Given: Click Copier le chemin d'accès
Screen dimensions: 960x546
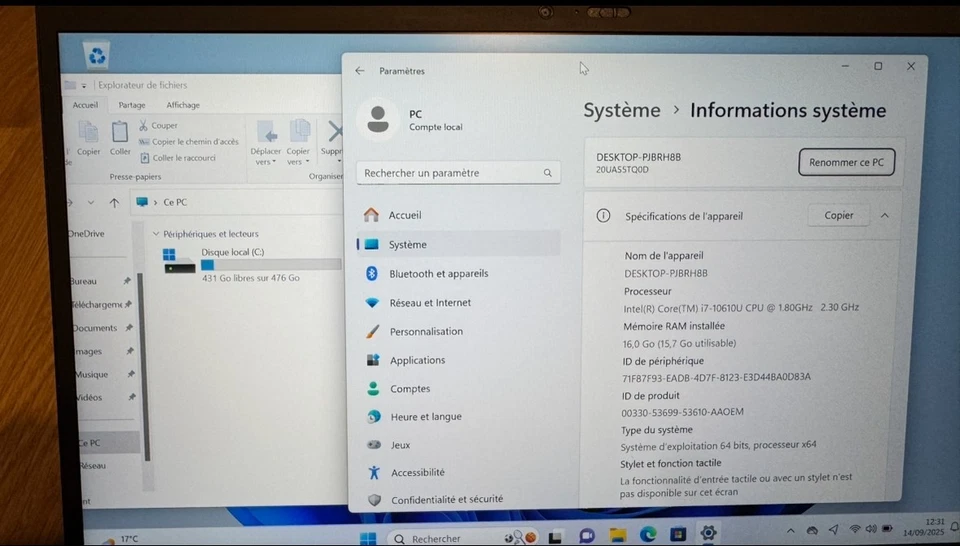Looking at the screenshot, I should (x=189, y=141).
